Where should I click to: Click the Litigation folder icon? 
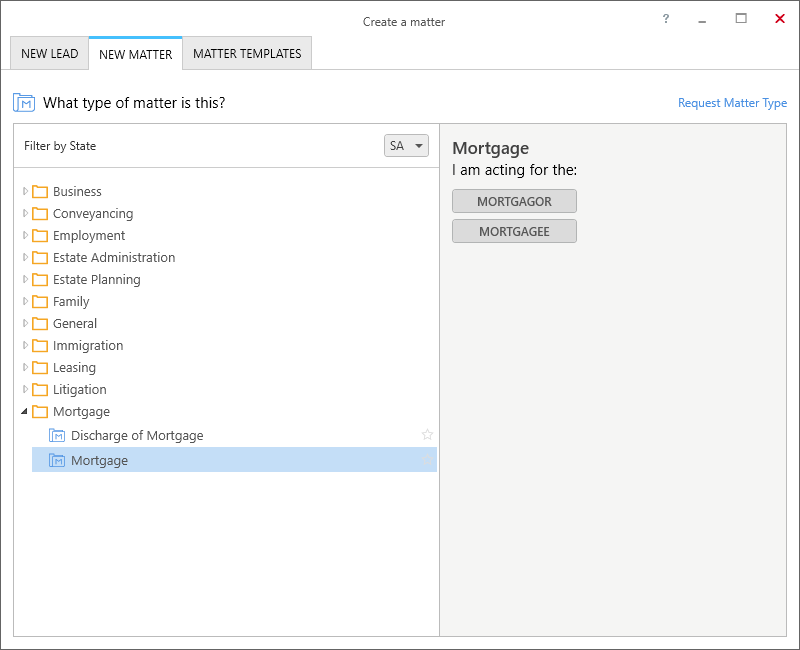(40, 390)
